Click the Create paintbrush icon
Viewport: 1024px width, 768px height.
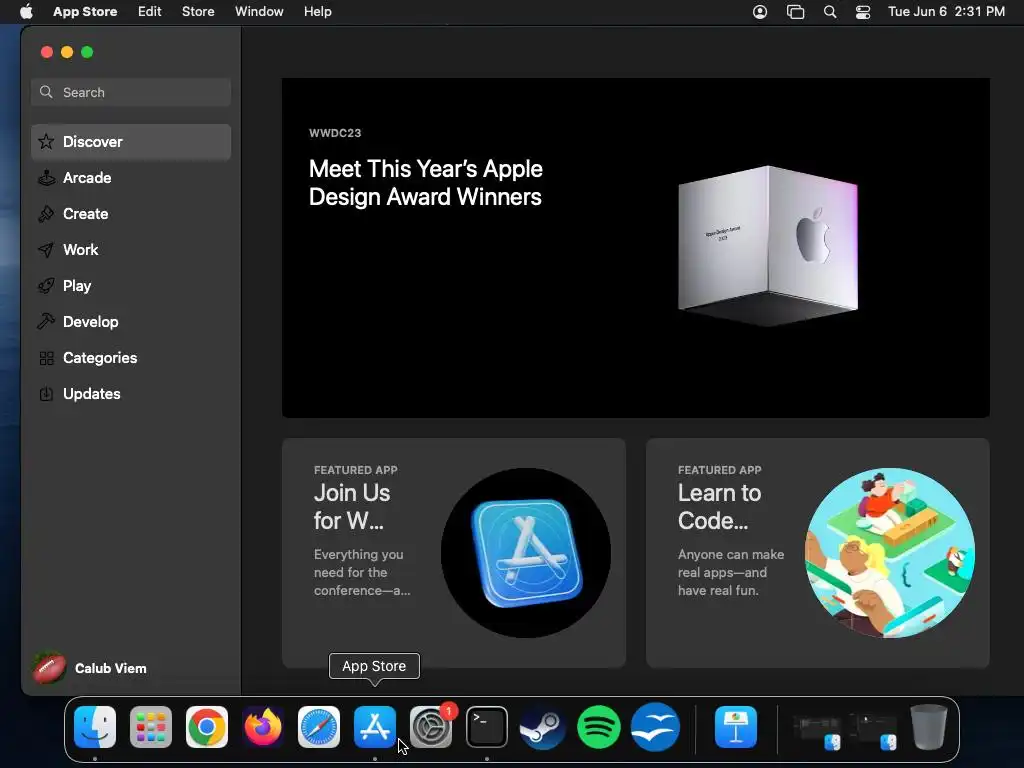tap(46, 214)
